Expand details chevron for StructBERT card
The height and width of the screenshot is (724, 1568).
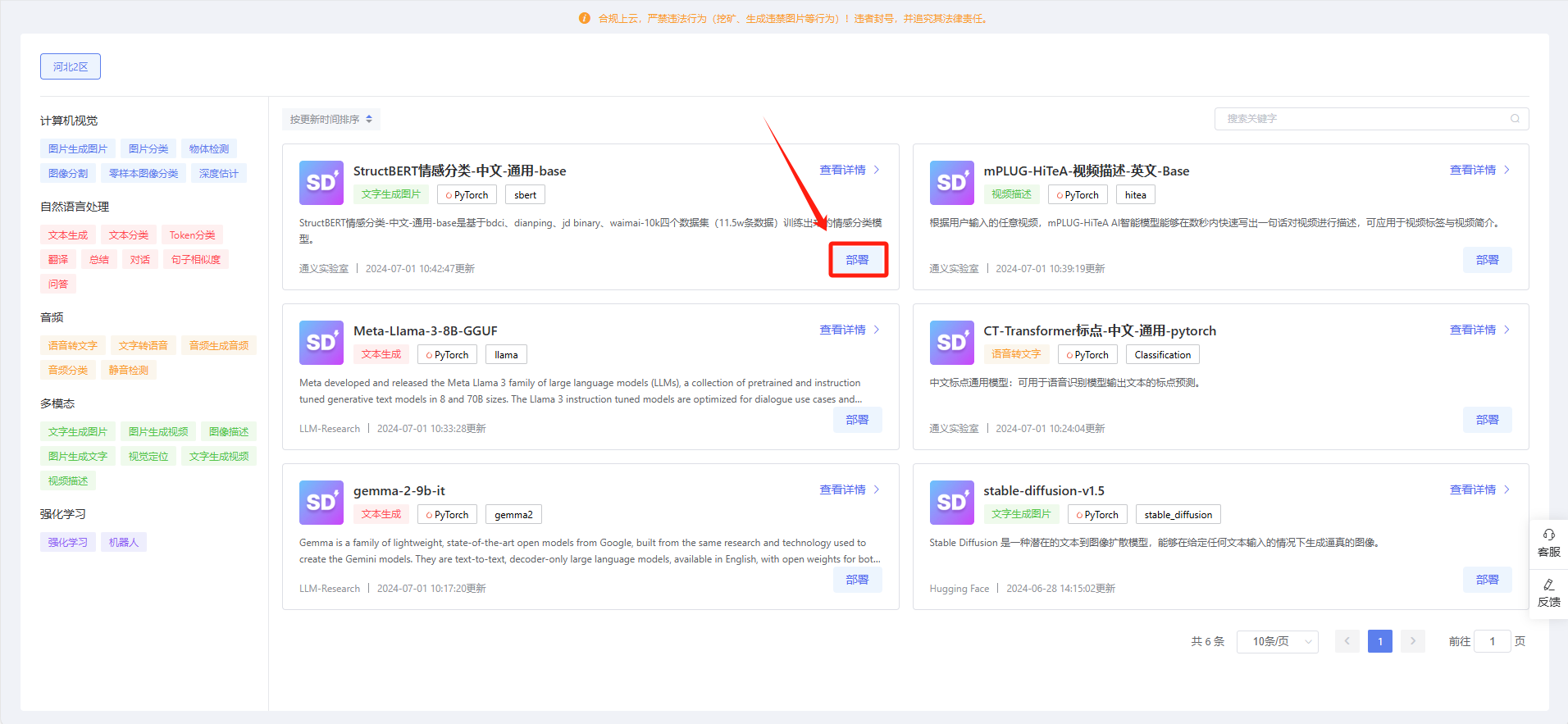click(x=876, y=170)
